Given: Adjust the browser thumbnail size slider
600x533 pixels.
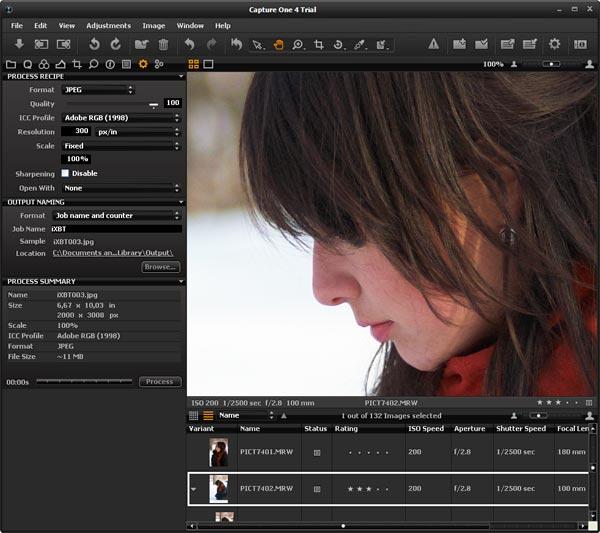Looking at the screenshot, I should coord(538,416).
